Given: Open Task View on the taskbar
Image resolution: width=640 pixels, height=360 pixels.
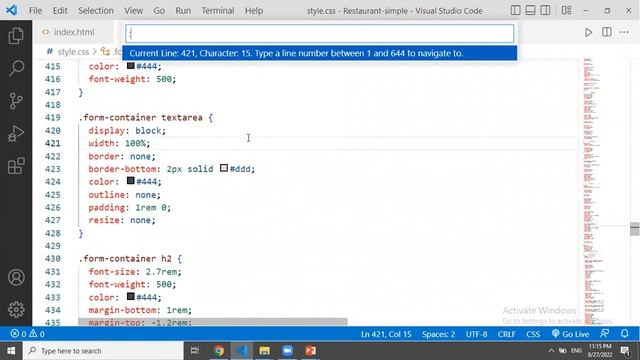Looking at the screenshot, I should coord(195,351).
